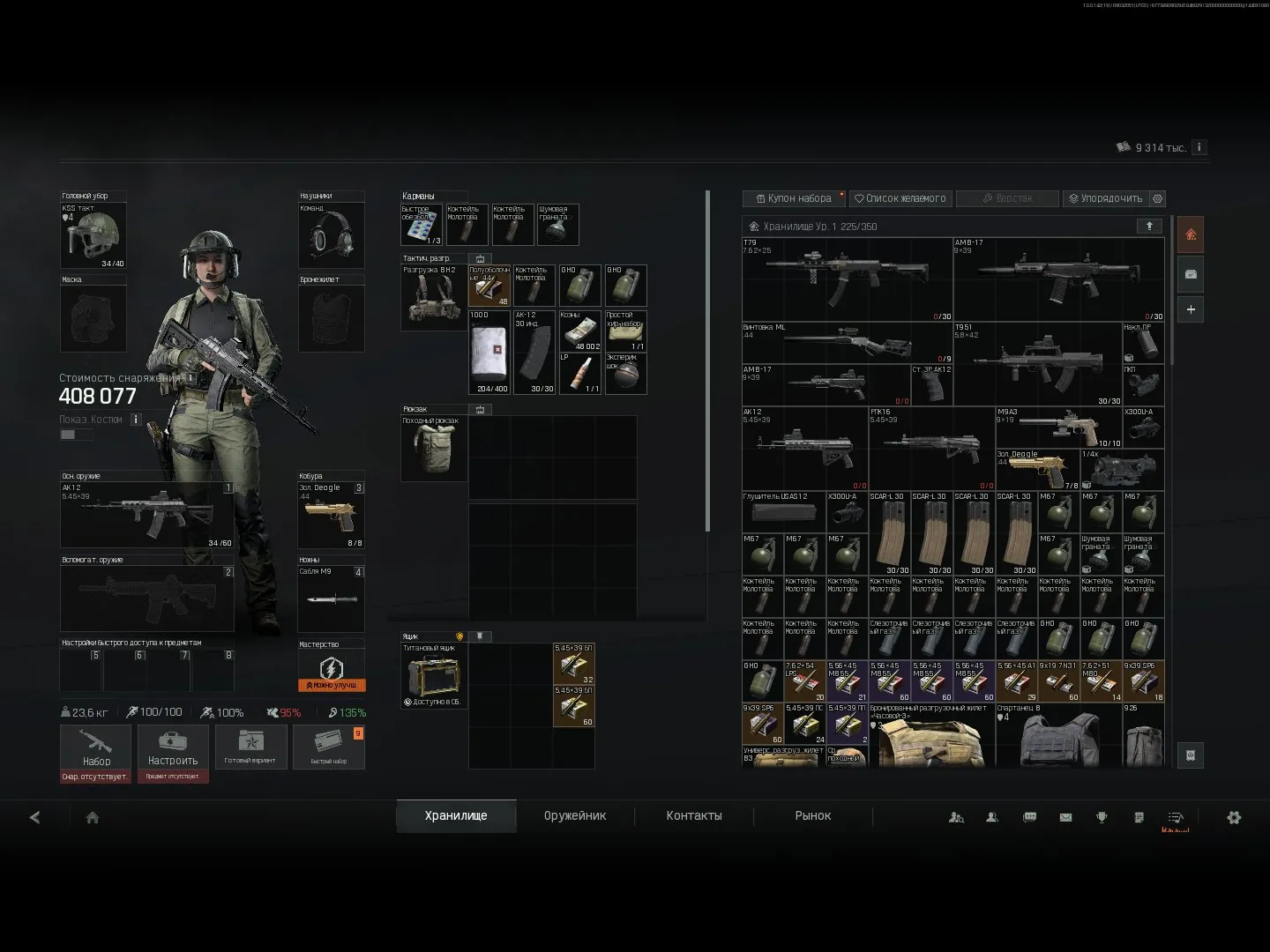Screen dimensions: 1270x952
Task: Open the trophy achievements icon
Action: pyautogui.click(x=1102, y=817)
